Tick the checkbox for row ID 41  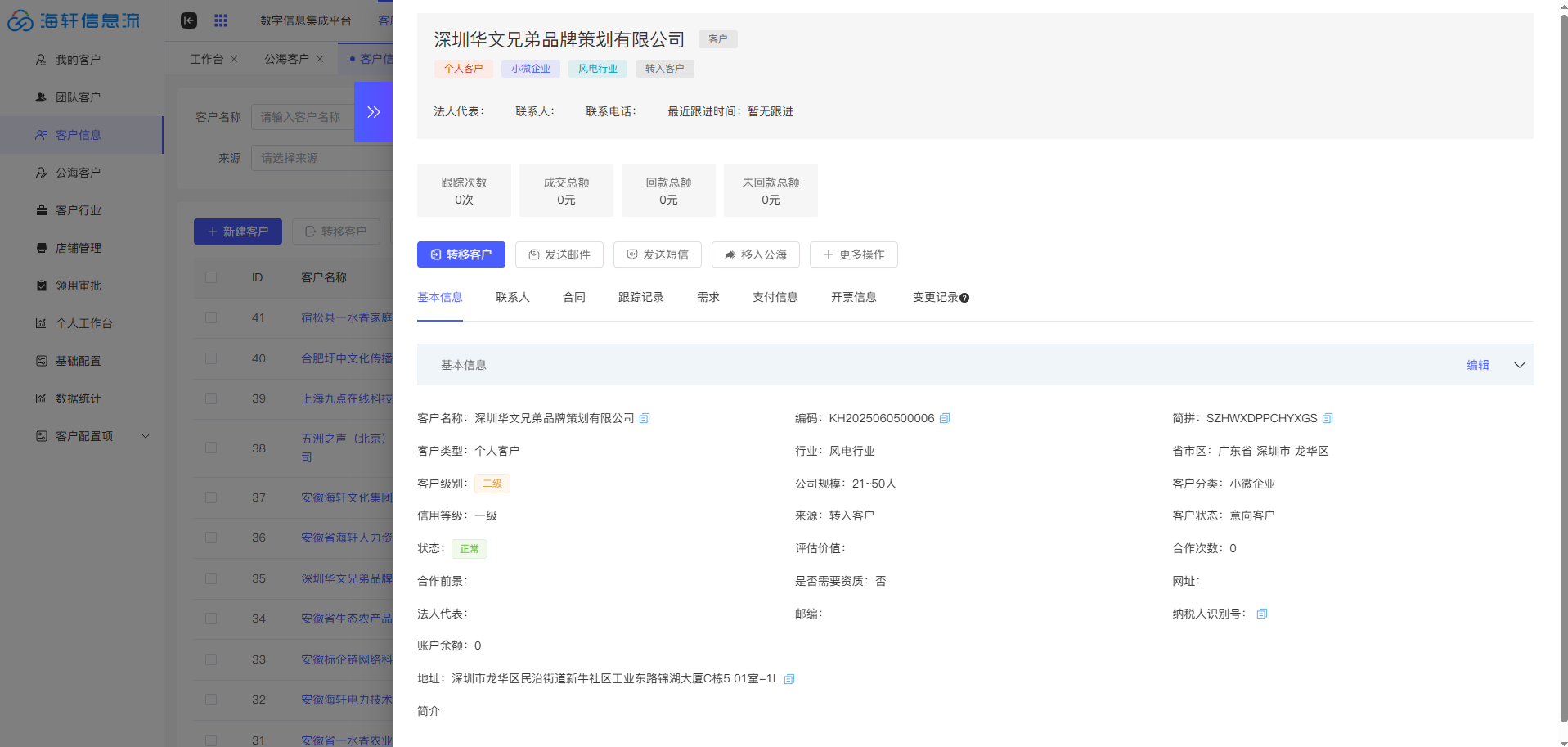pyautogui.click(x=211, y=317)
